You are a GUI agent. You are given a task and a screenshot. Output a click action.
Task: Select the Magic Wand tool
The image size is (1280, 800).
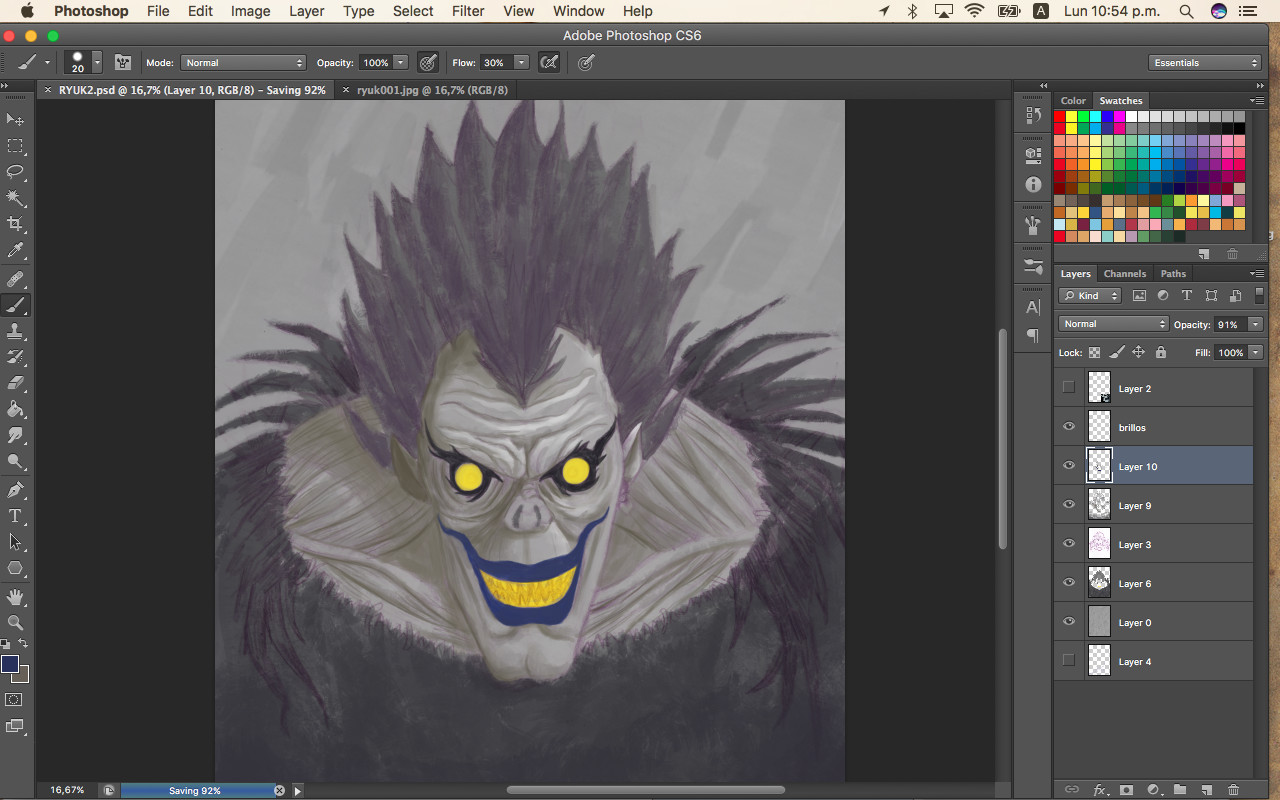(16, 198)
